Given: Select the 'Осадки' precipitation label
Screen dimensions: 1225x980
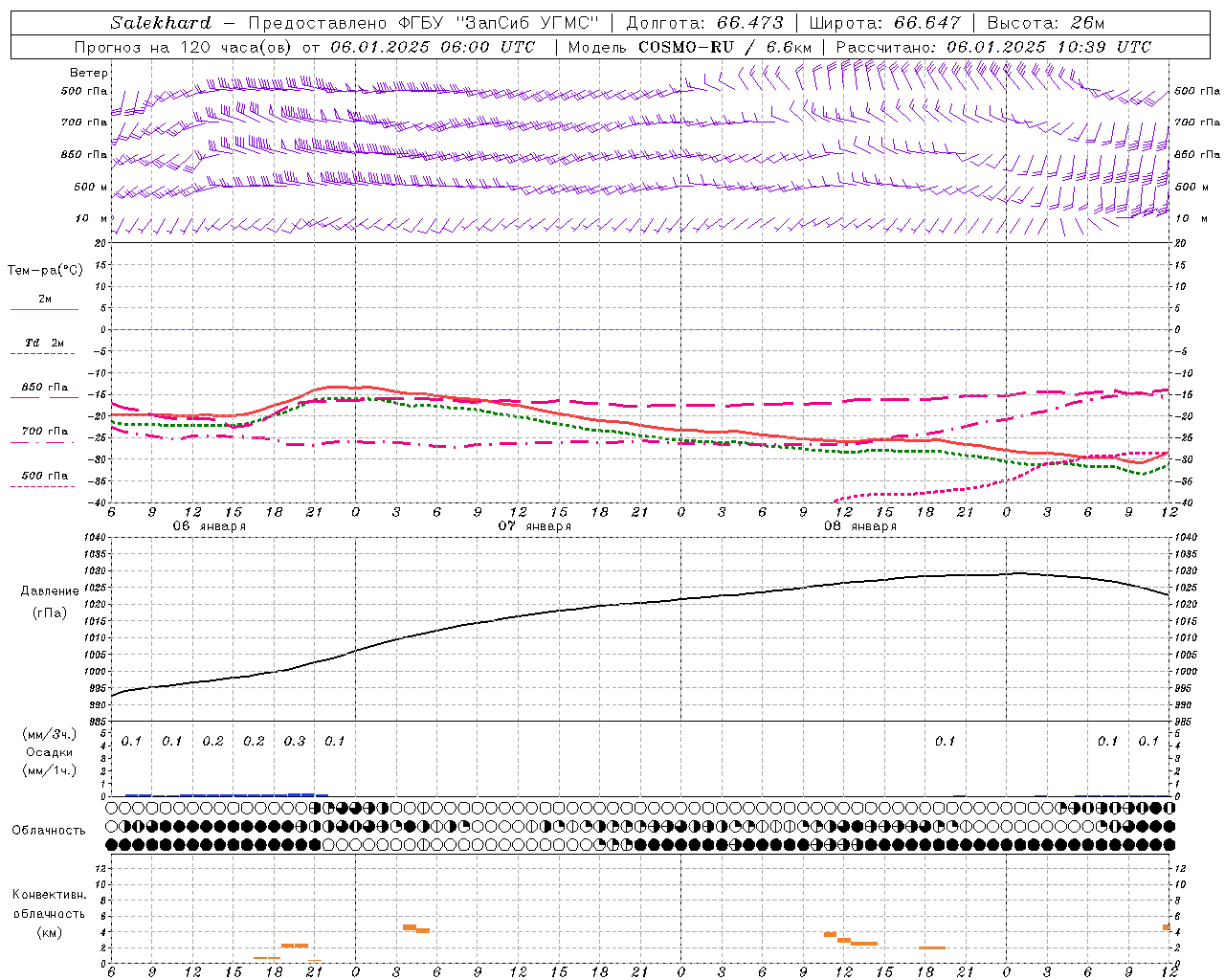Looking at the screenshot, I should (x=50, y=752).
